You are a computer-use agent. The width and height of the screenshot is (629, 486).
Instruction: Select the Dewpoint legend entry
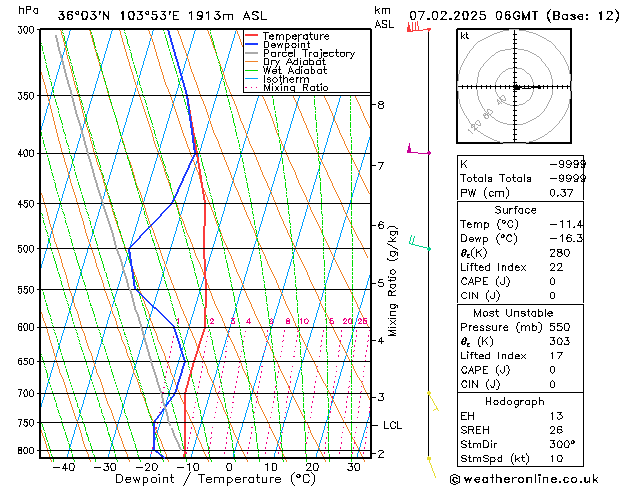[283, 45]
